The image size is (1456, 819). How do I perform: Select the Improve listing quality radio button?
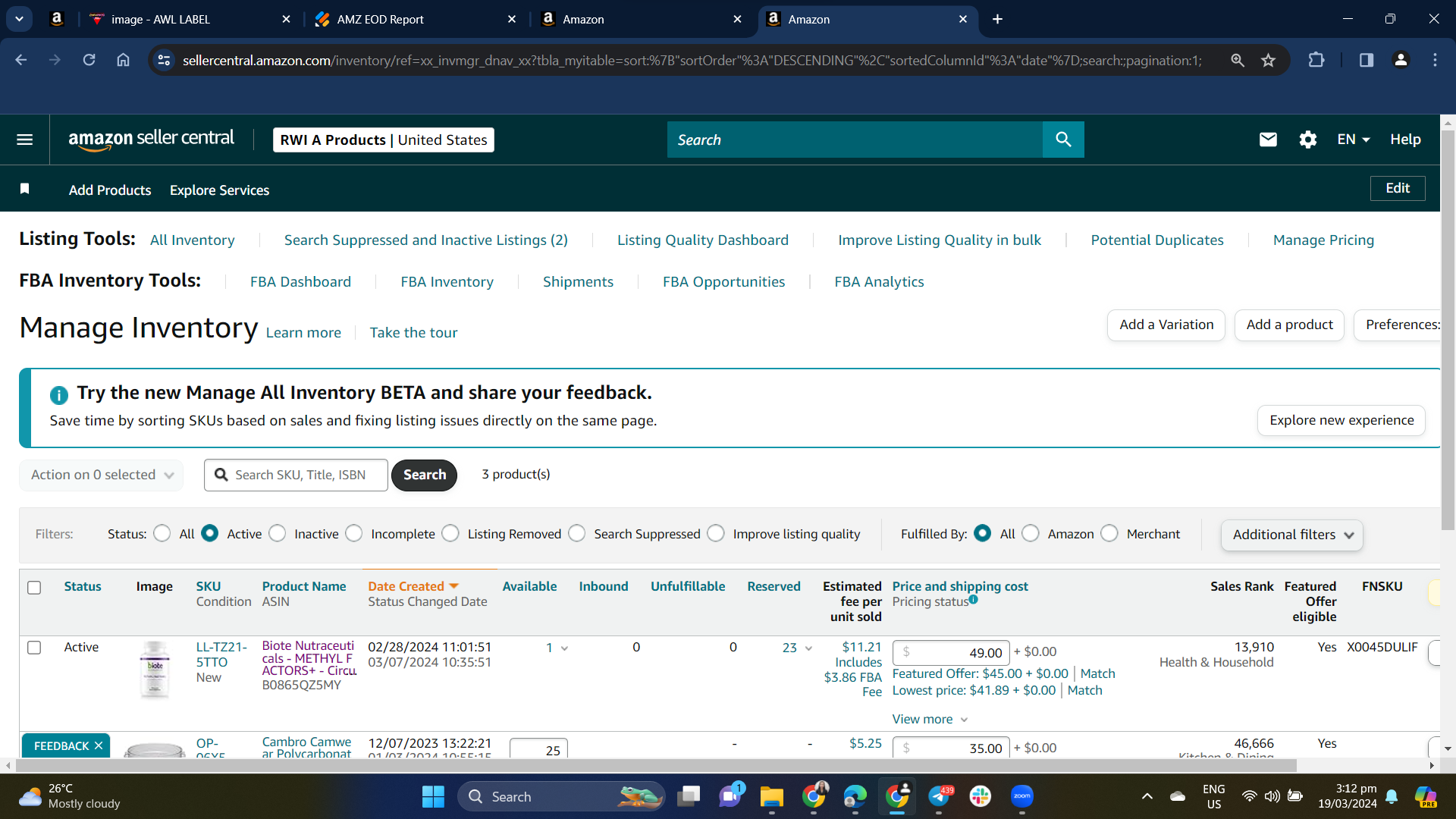[x=716, y=534]
